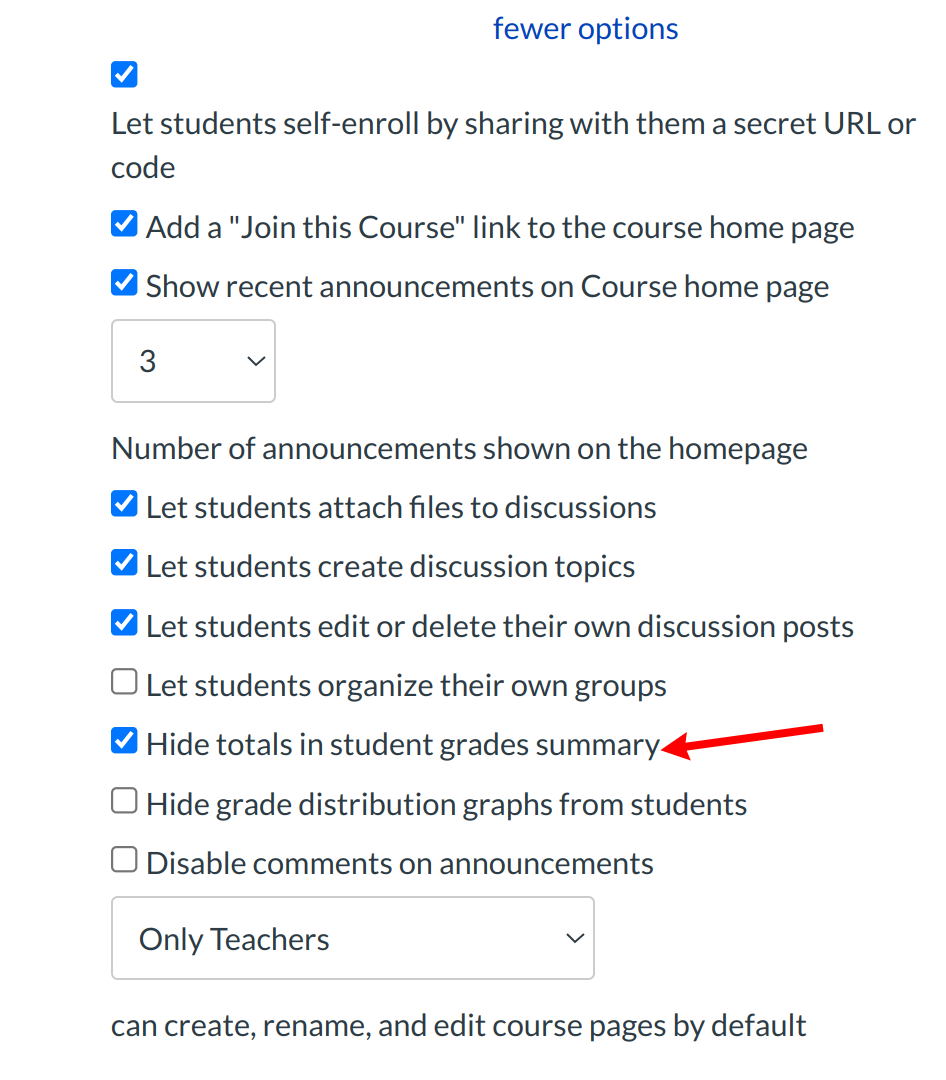The width and height of the screenshot is (946, 1080).
Task: Click the 'Hide totals in student grades summary' label text
Action: coord(402,745)
